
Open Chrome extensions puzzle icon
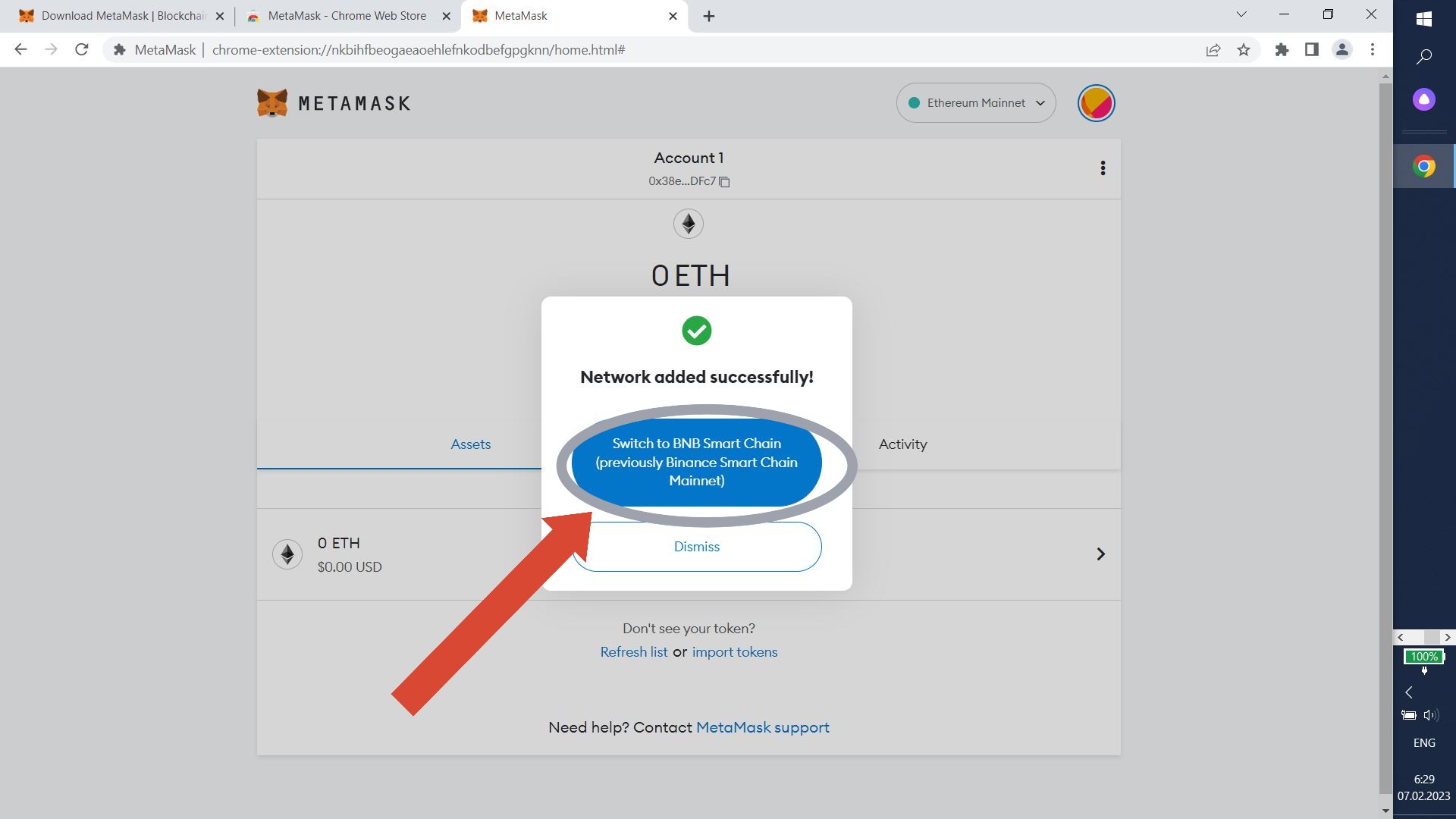[1282, 50]
